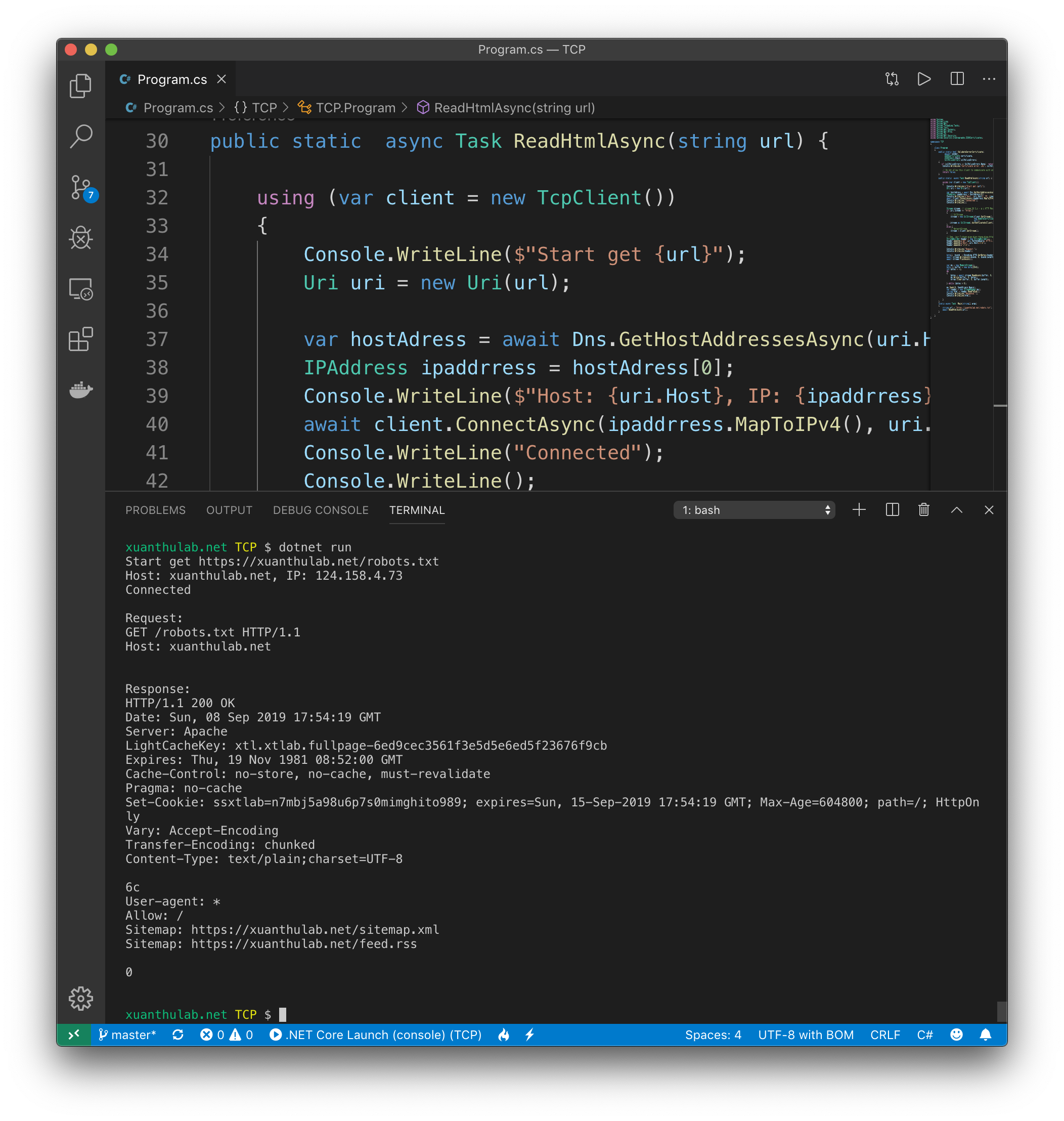
Task: Switch to the PROBLEMS tab
Action: pos(155,510)
